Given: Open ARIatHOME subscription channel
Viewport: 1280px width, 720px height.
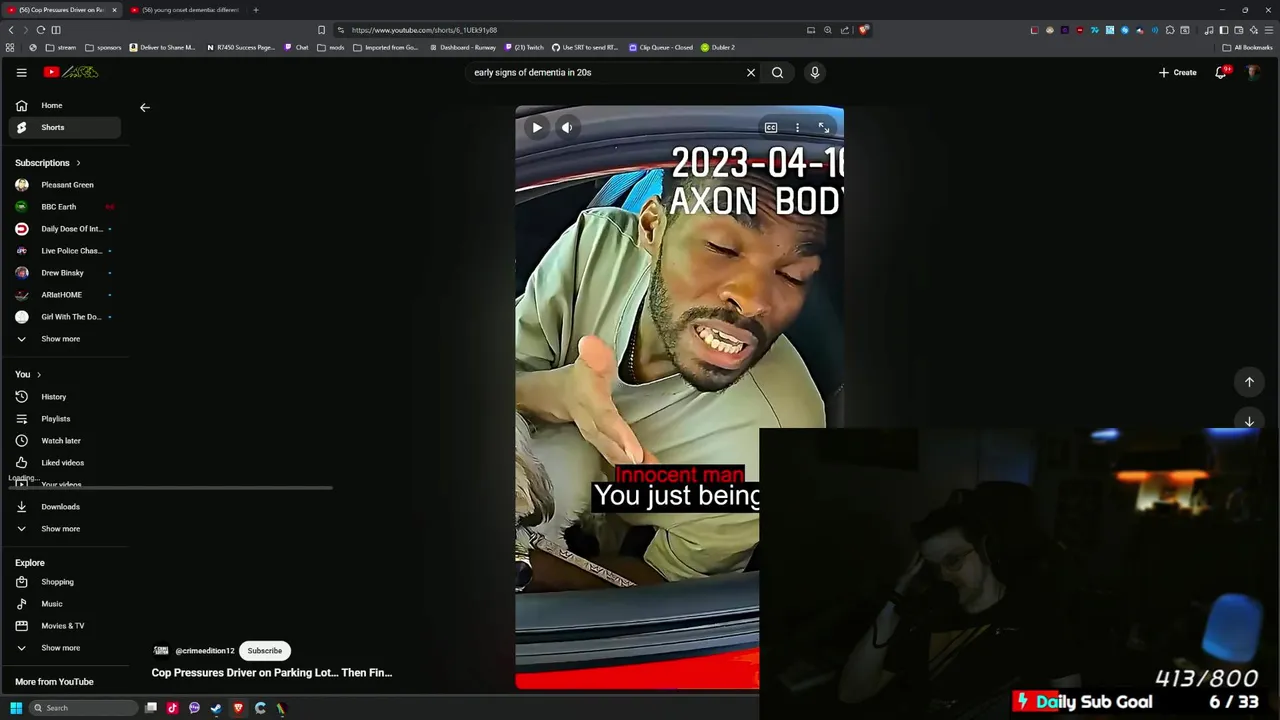Looking at the screenshot, I should coord(65,295).
